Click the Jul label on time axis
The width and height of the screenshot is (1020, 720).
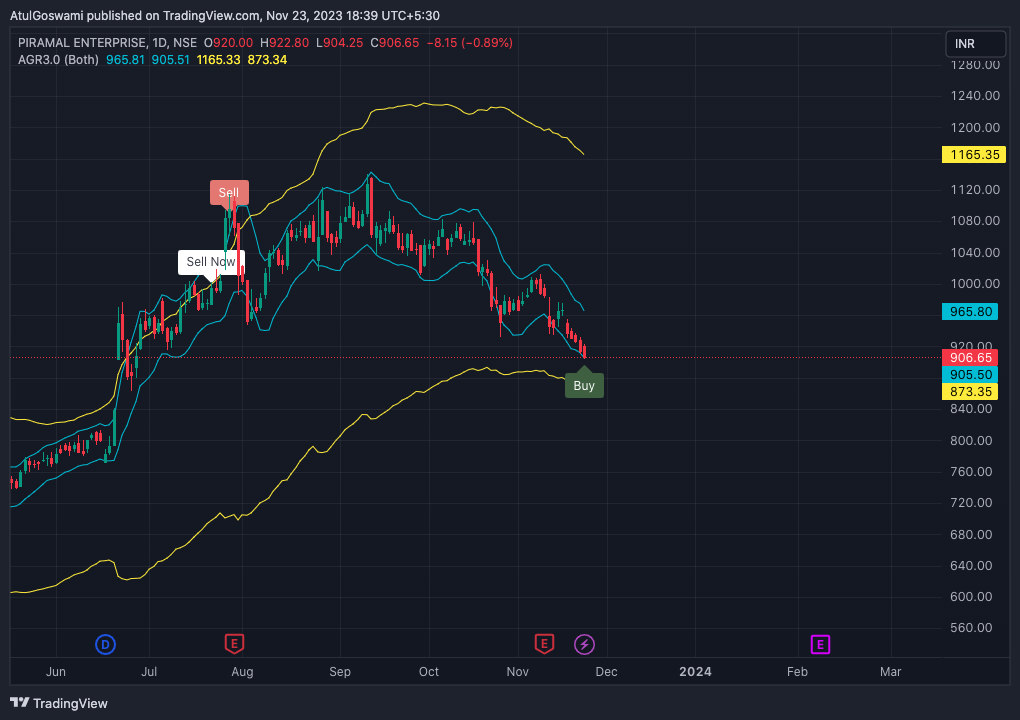click(149, 672)
